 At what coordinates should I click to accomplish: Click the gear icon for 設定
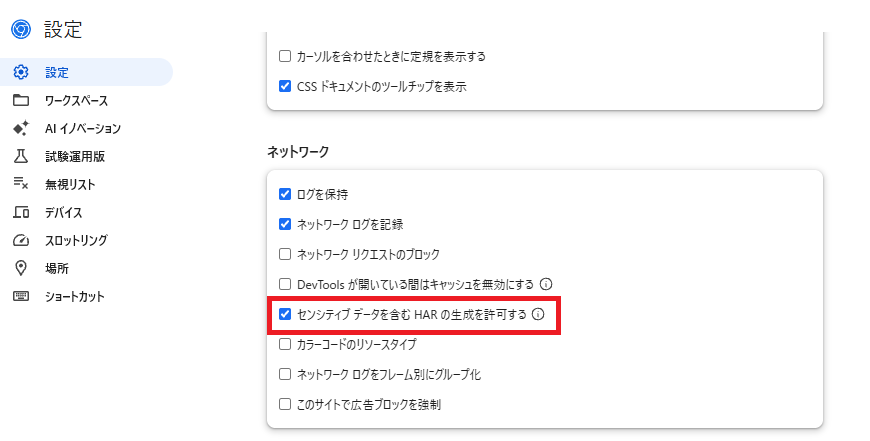click(x=21, y=72)
